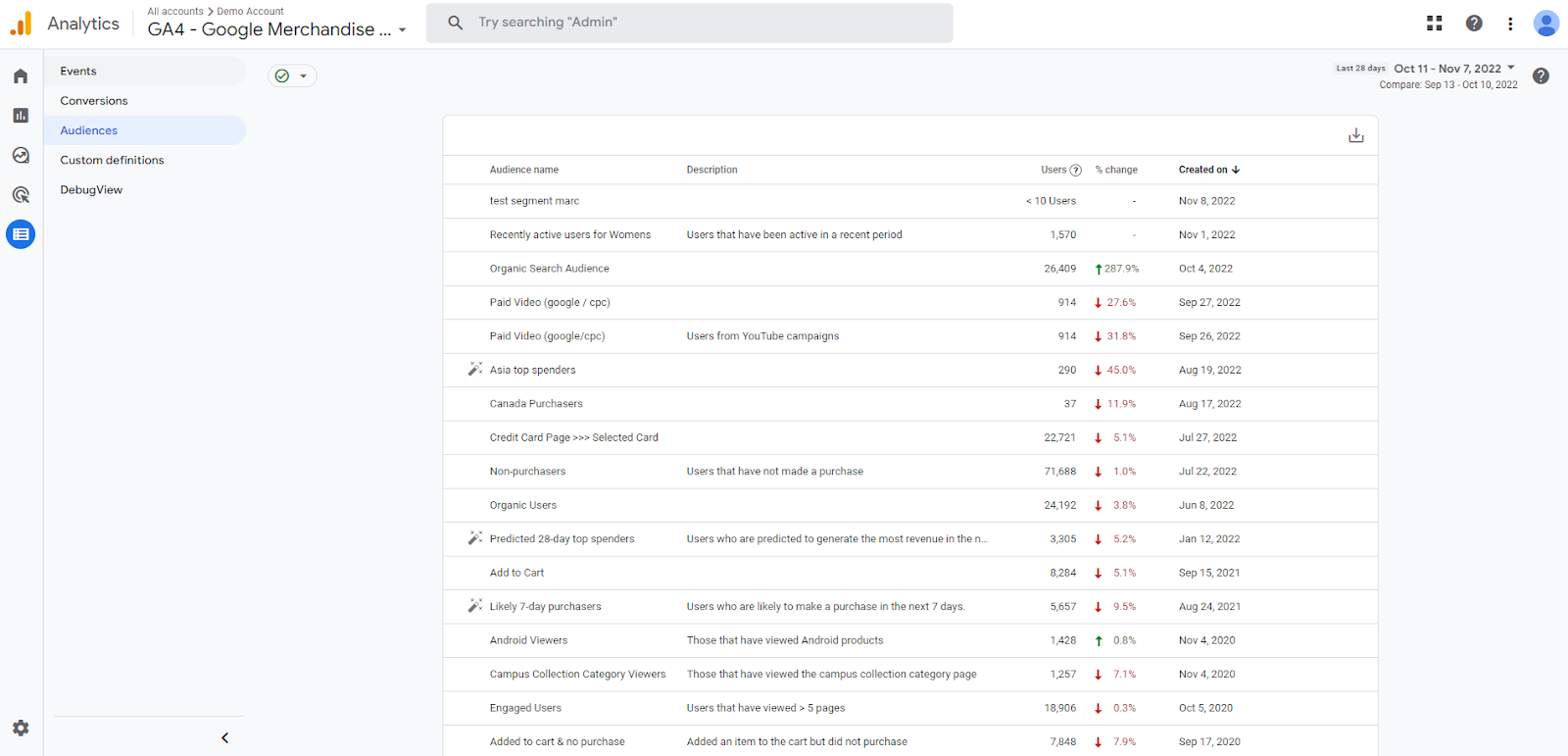
Task: Download the audiences table via export icon
Action: point(1355,135)
